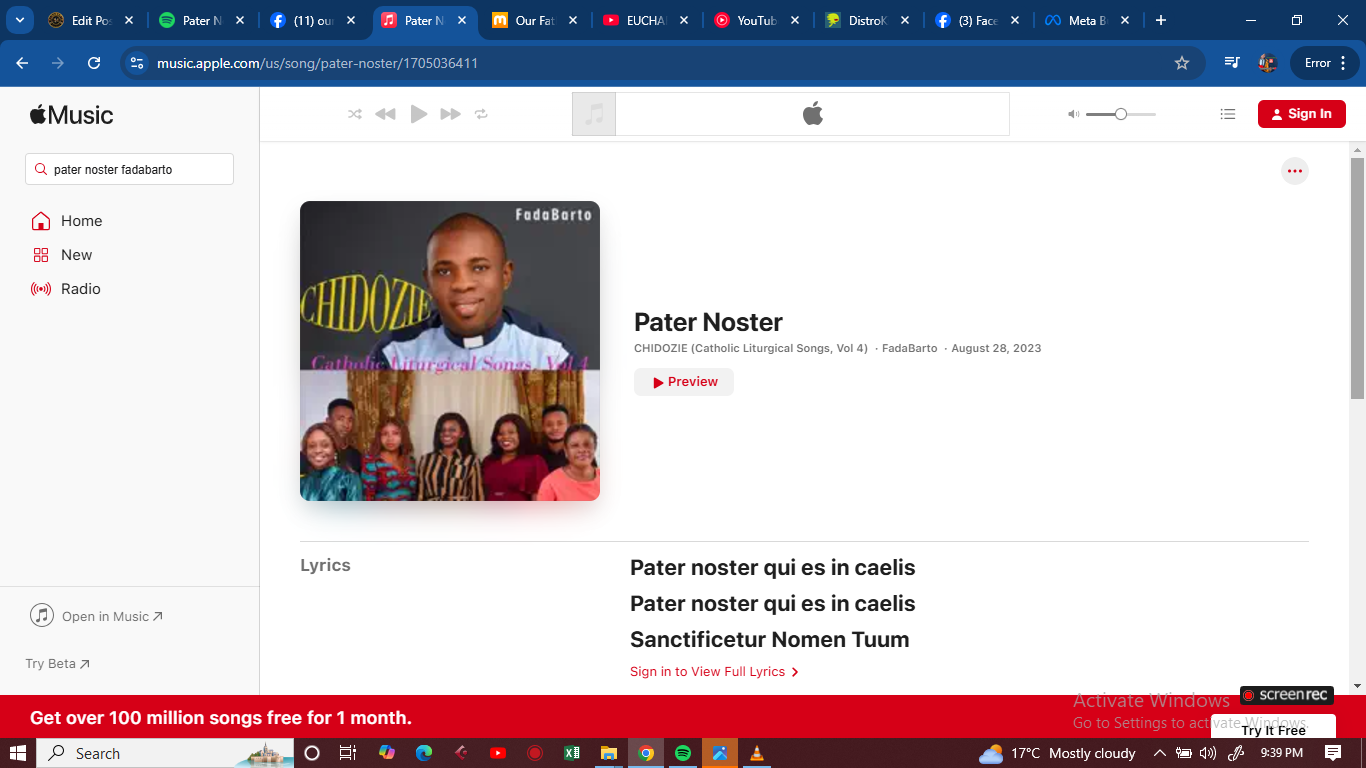Play the song Preview
Screen dimensions: 1366x768
click(x=684, y=382)
